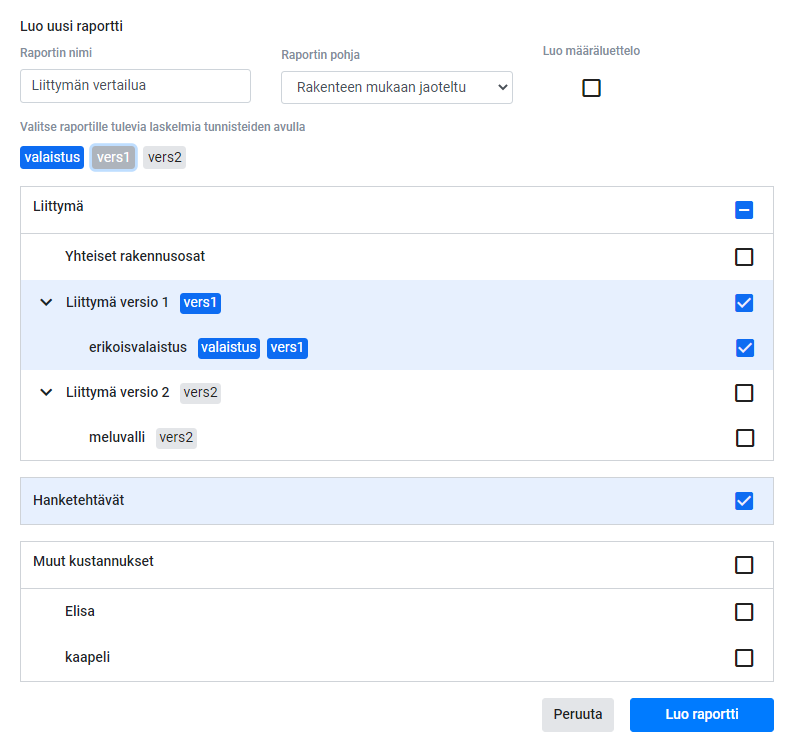The image size is (789, 744).
Task: Select the Yhteiset rakennusosat row text
Action: pyautogui.click(x=135, y=256)
